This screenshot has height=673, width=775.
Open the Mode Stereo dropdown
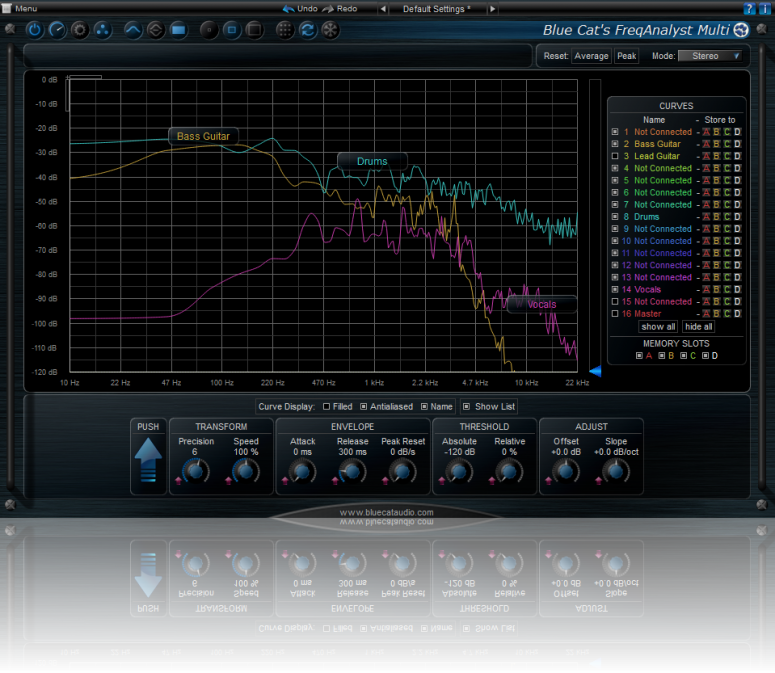(715, 56)
